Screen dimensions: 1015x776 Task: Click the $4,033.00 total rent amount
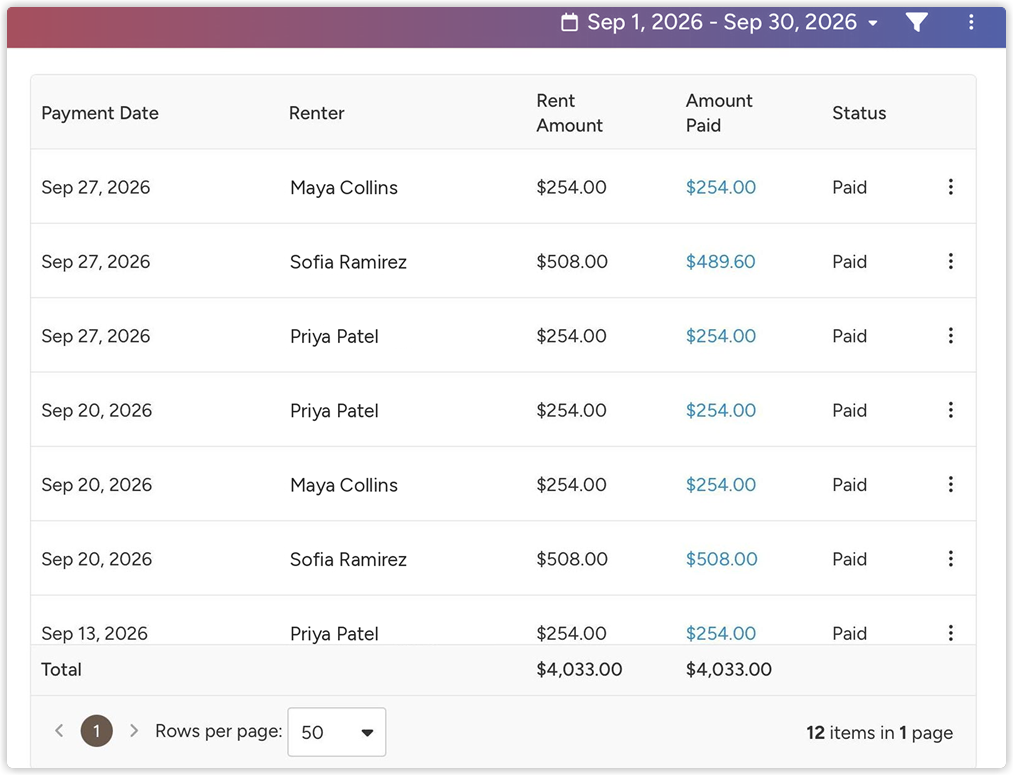click(x=579, y=670)
